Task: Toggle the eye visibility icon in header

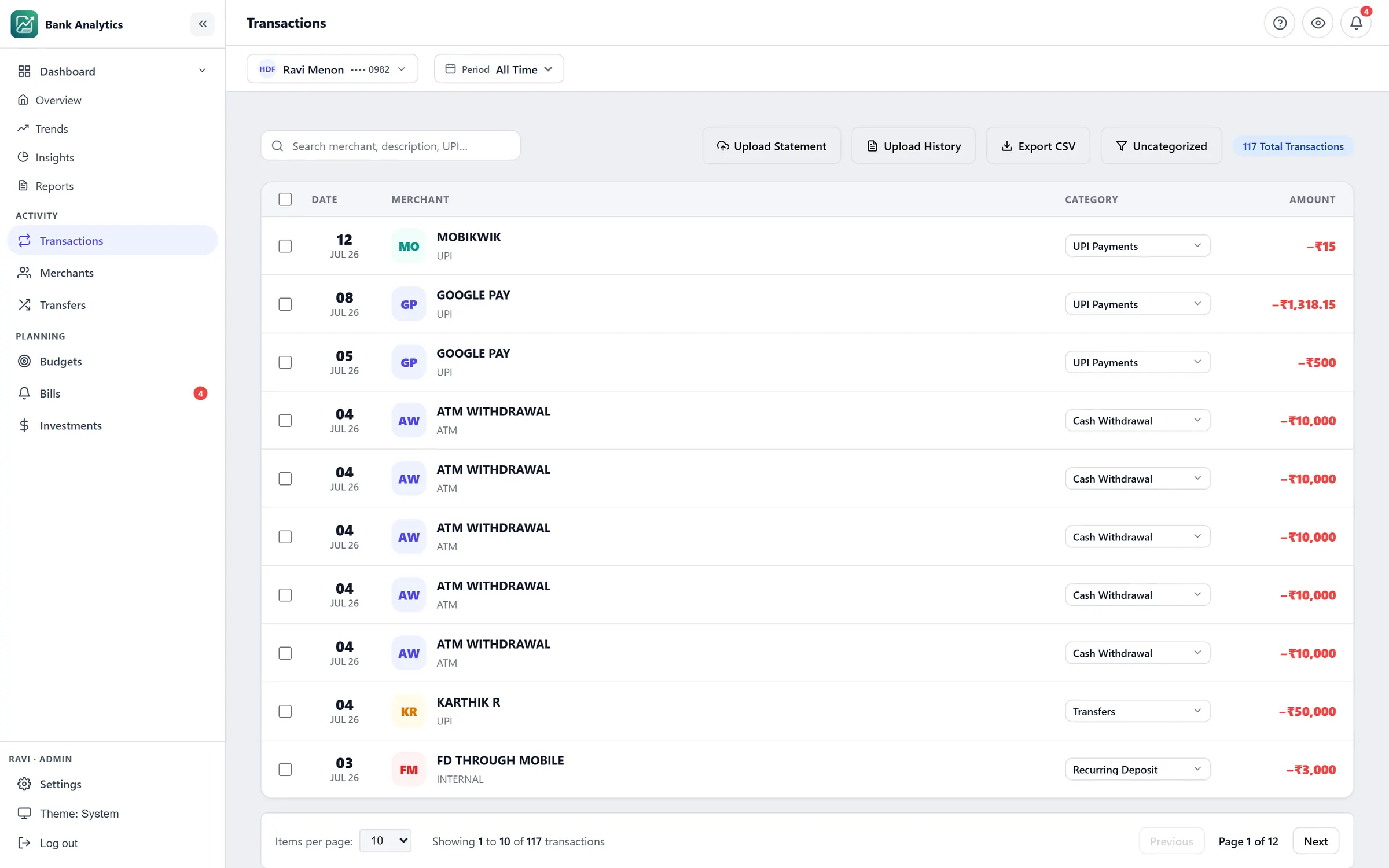Action: tap(1318, 23)
